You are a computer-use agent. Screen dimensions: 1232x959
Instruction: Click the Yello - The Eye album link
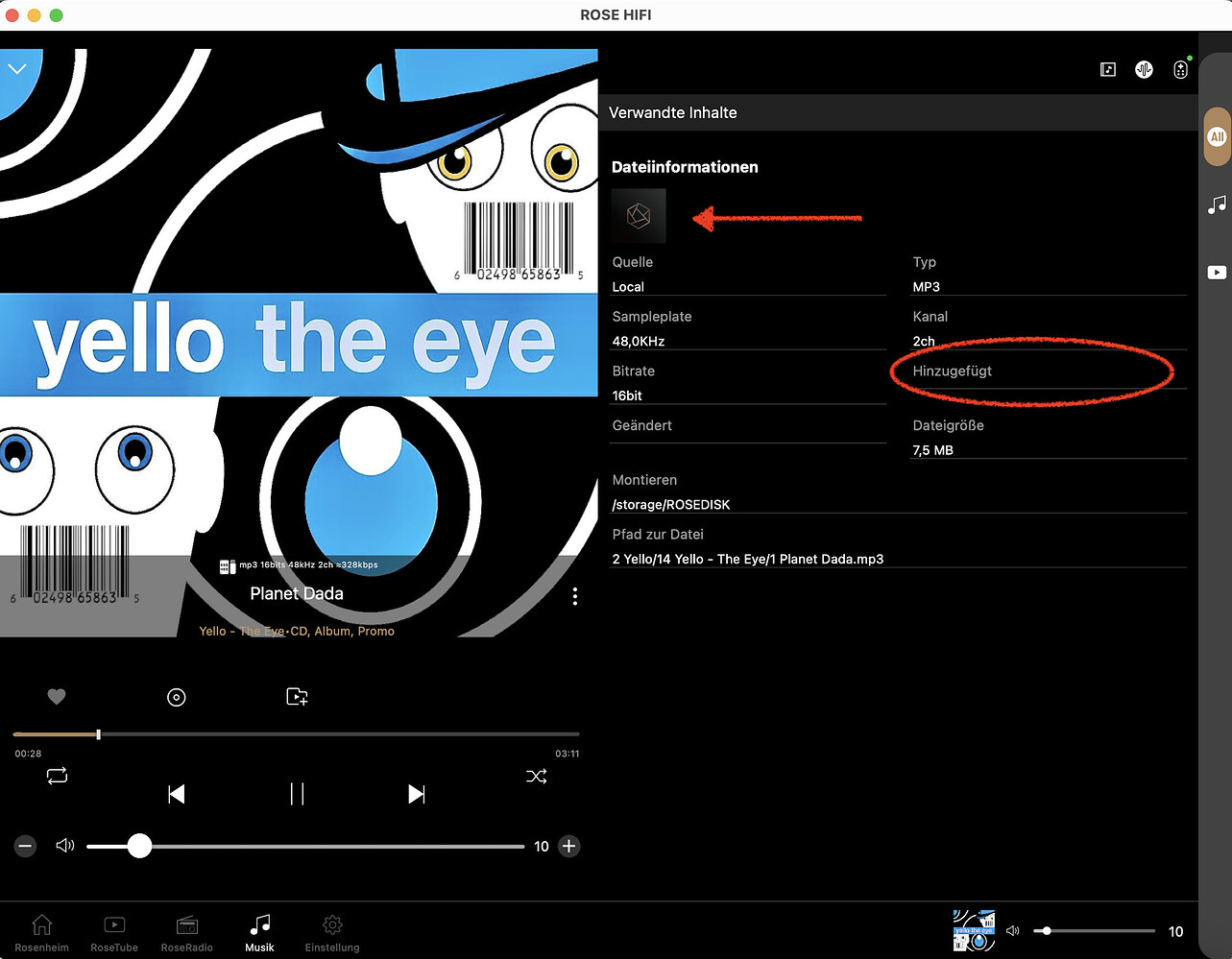(297, 631)
